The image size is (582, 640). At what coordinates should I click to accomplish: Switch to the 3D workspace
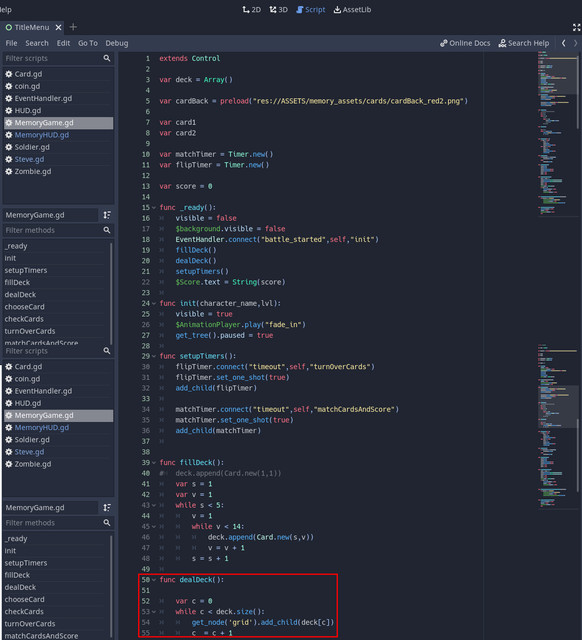click(x=278, y=9)
